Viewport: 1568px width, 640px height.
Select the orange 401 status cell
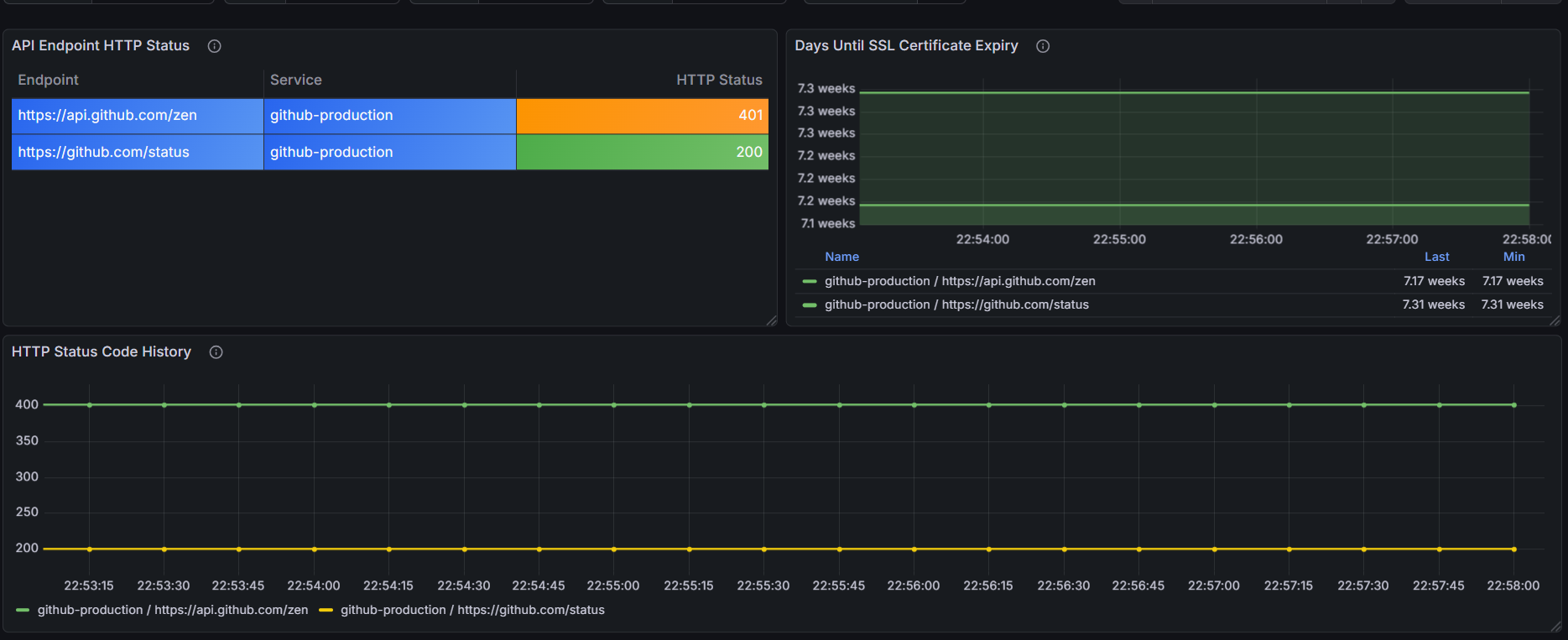643,116
